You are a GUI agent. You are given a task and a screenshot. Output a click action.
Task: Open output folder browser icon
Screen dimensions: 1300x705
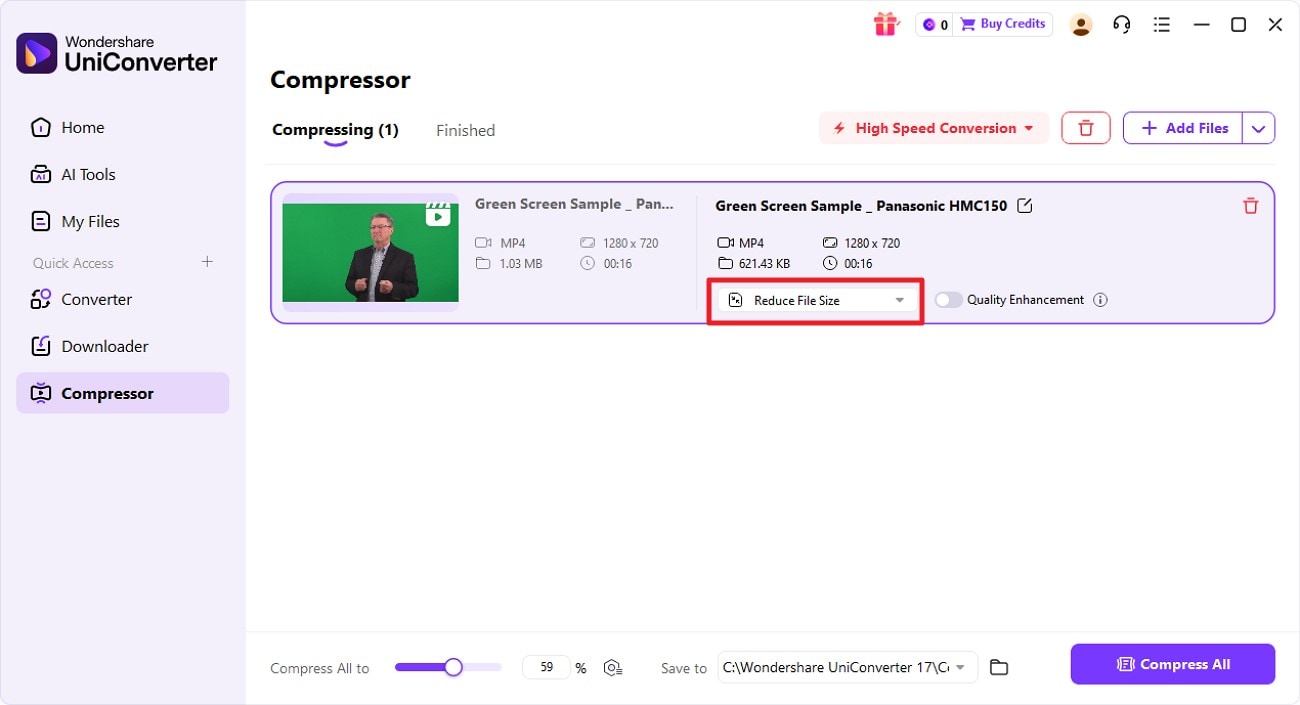point(998,666)
